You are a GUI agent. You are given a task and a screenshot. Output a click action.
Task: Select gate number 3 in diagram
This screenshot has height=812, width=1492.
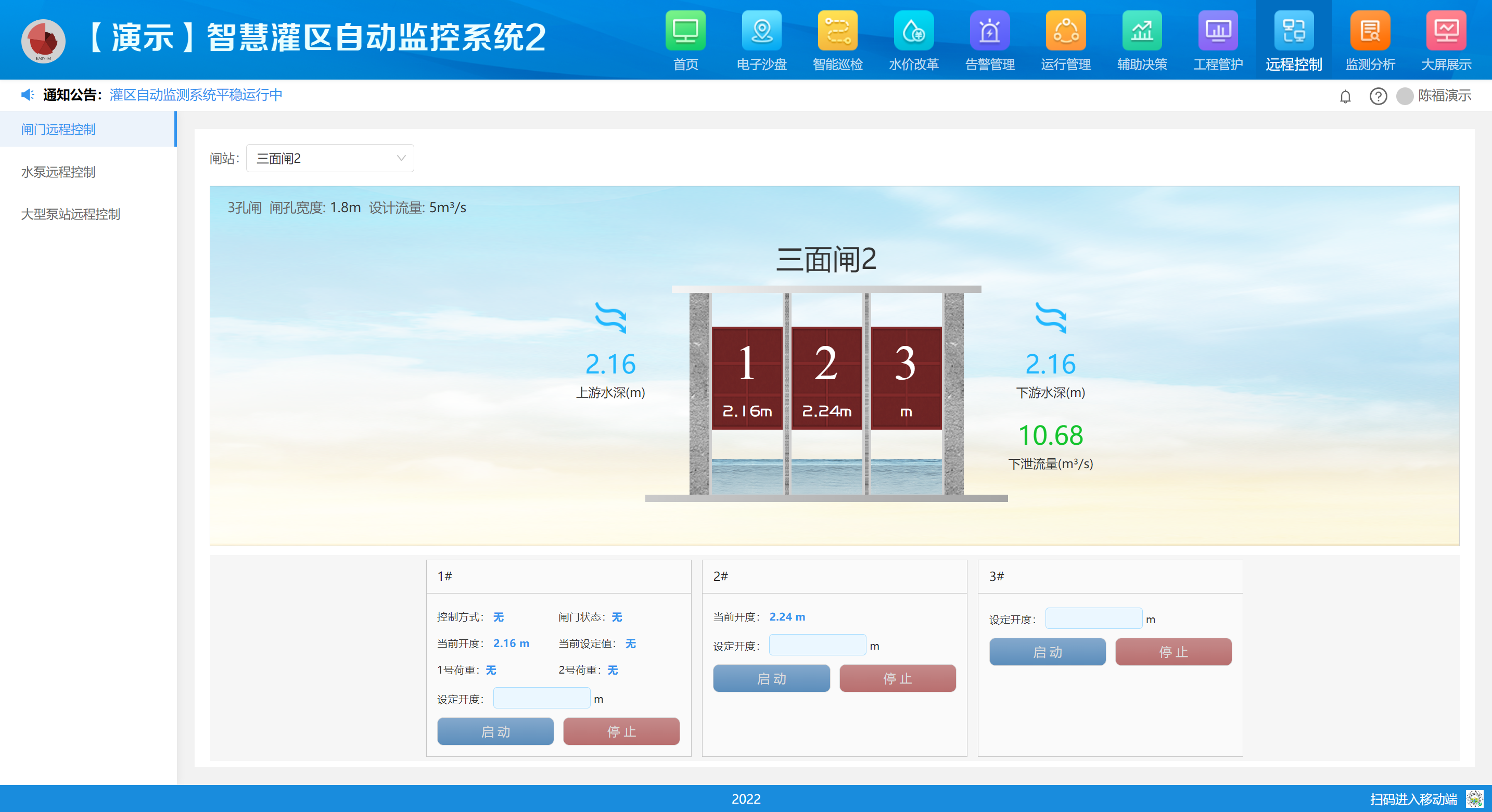click(x=906, y=378)
